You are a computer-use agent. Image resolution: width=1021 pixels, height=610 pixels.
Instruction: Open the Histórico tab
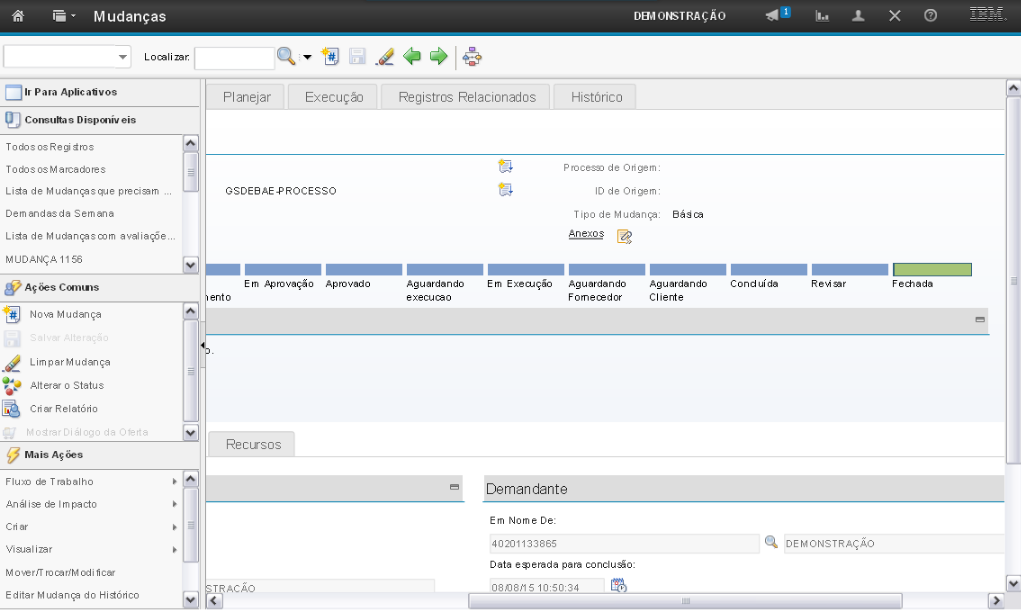[x=596, y=97]
